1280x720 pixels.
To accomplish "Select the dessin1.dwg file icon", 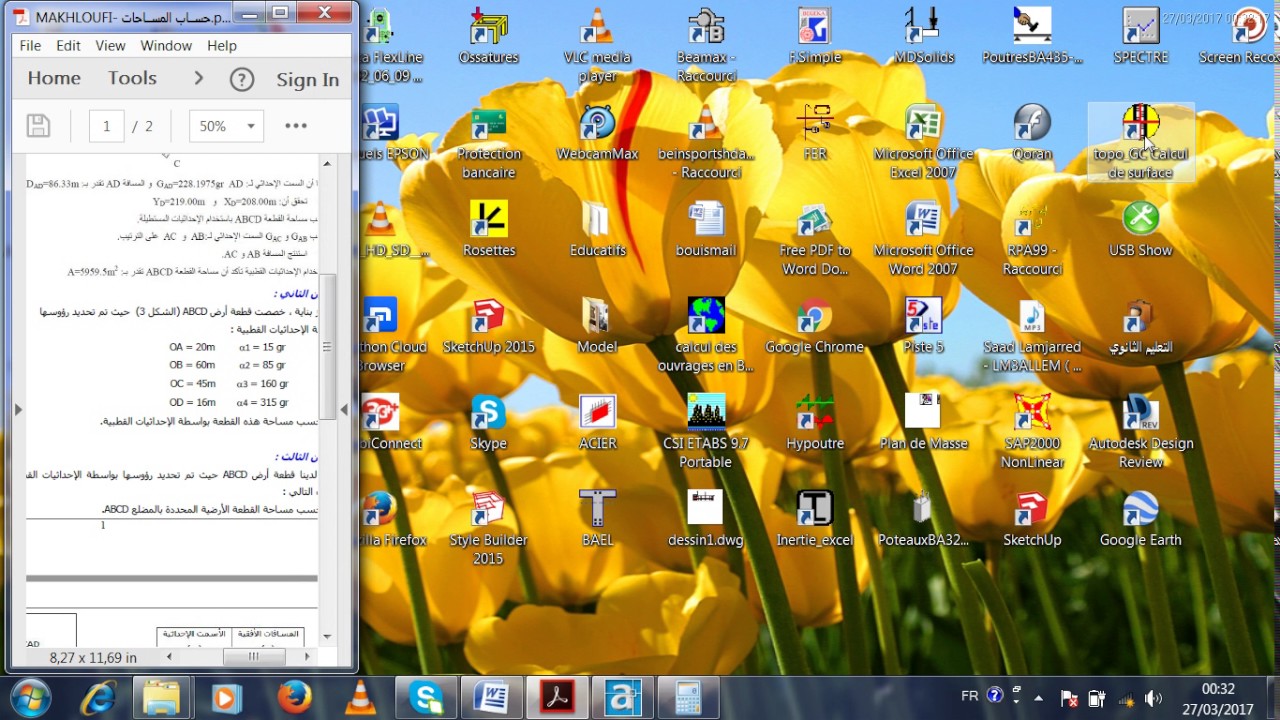I will click(x=706, y=520).
